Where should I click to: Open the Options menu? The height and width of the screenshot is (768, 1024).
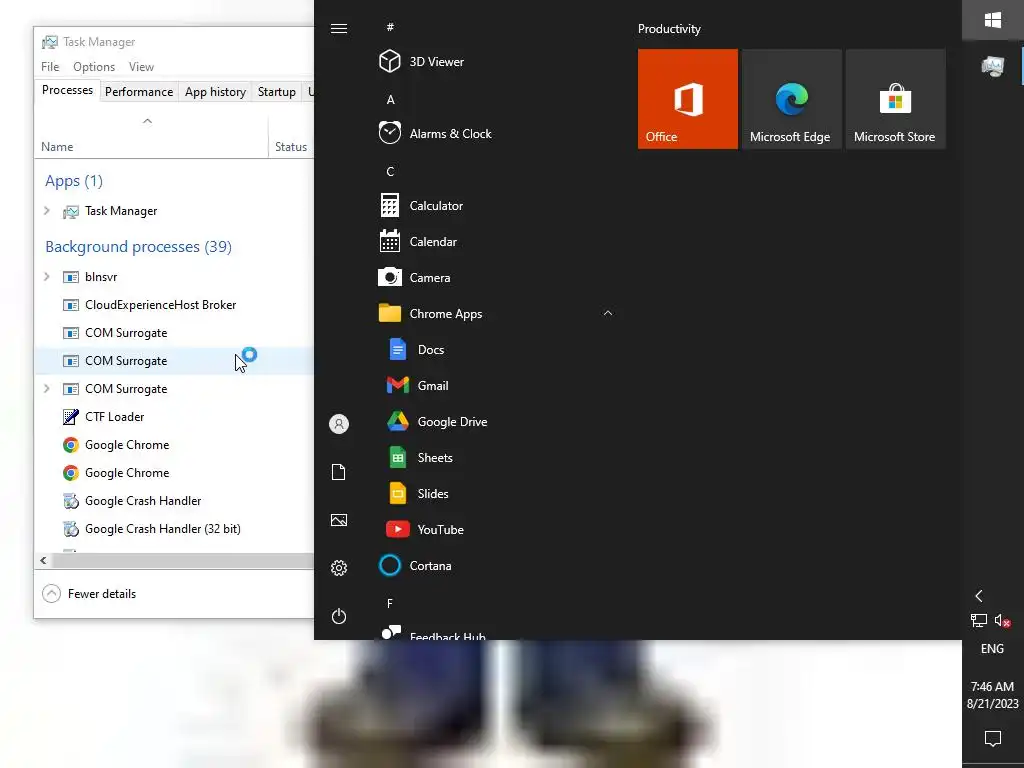coord(94,67)
